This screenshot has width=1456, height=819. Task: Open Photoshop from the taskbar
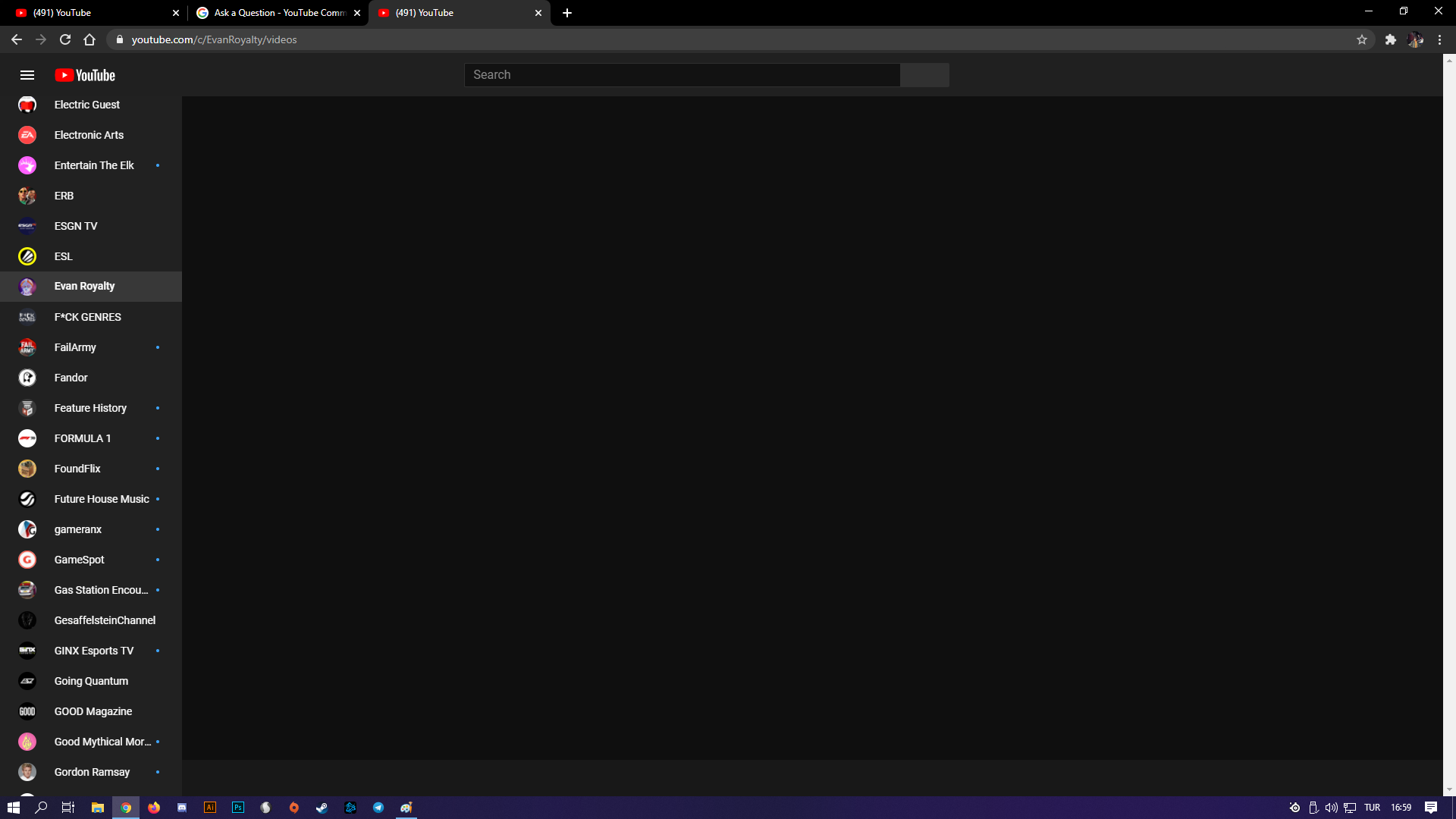tap(238, 808)
